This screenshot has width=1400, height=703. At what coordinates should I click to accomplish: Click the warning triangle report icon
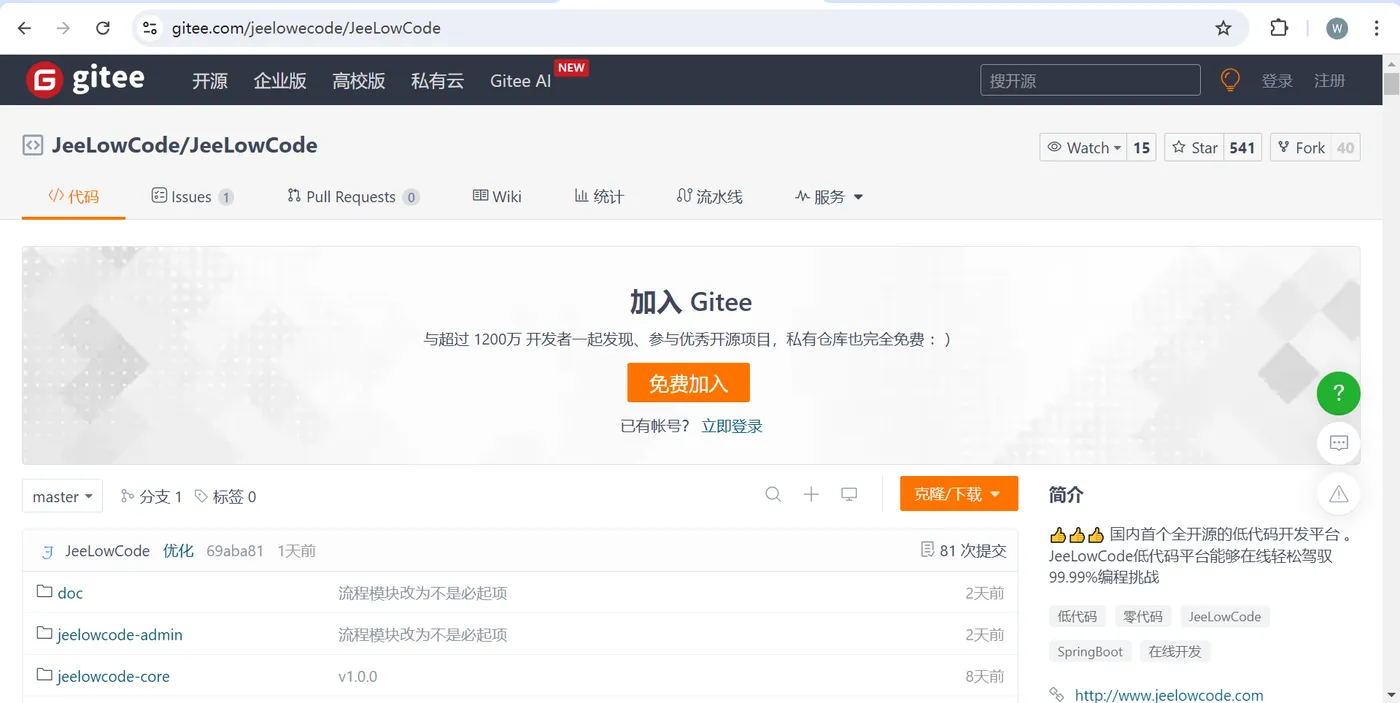pos(1338,494)
